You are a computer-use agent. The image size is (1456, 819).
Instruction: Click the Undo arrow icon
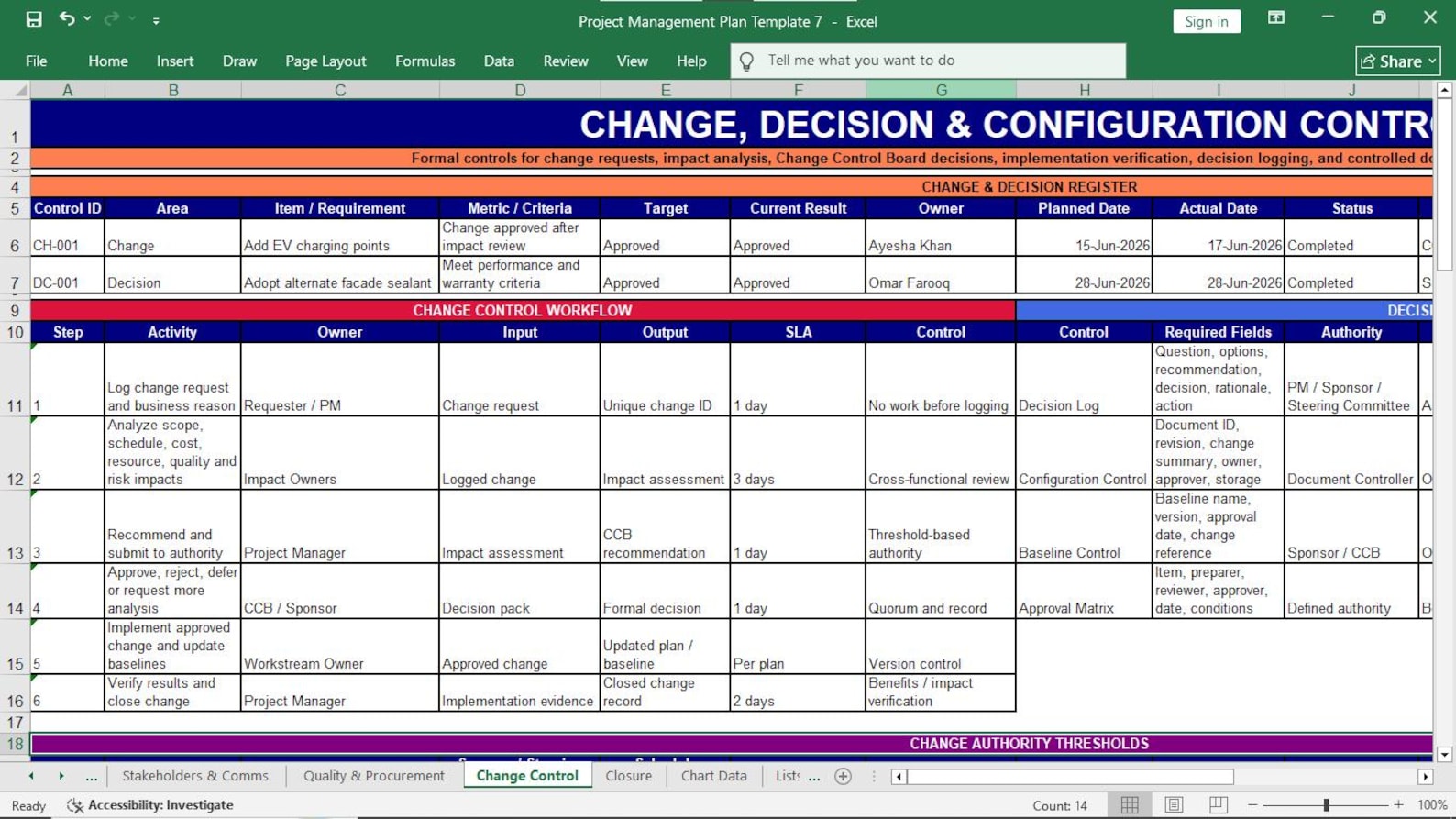pos(67,18)
